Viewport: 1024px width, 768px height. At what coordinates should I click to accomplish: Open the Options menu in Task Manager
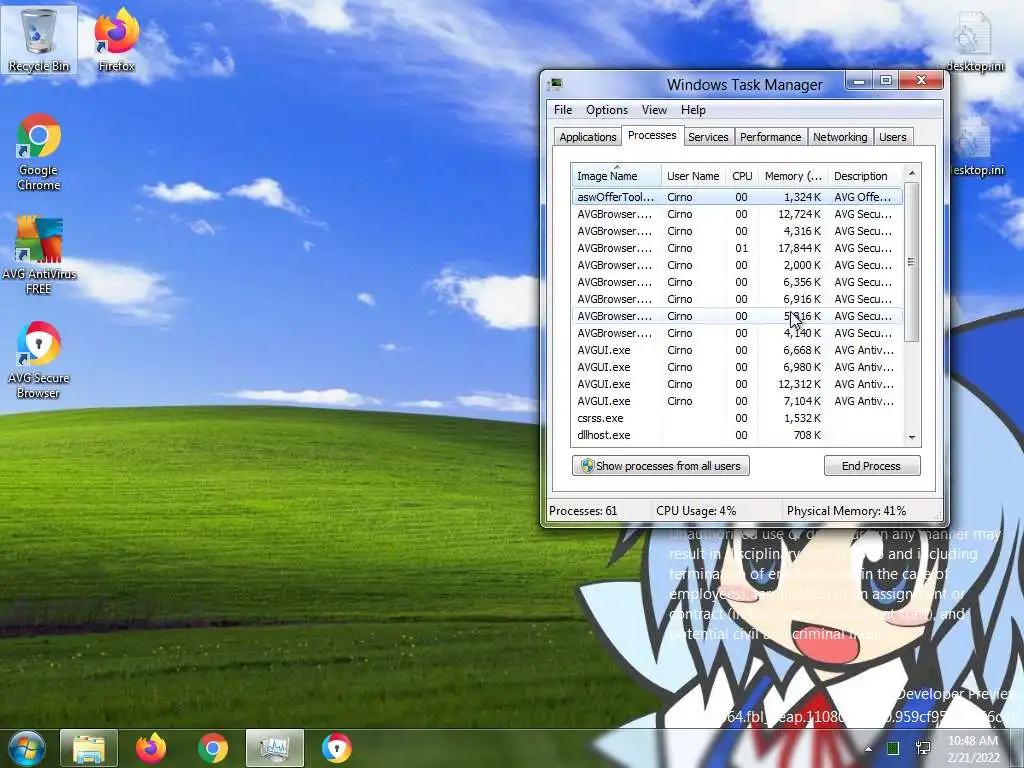tap(607, 110)
